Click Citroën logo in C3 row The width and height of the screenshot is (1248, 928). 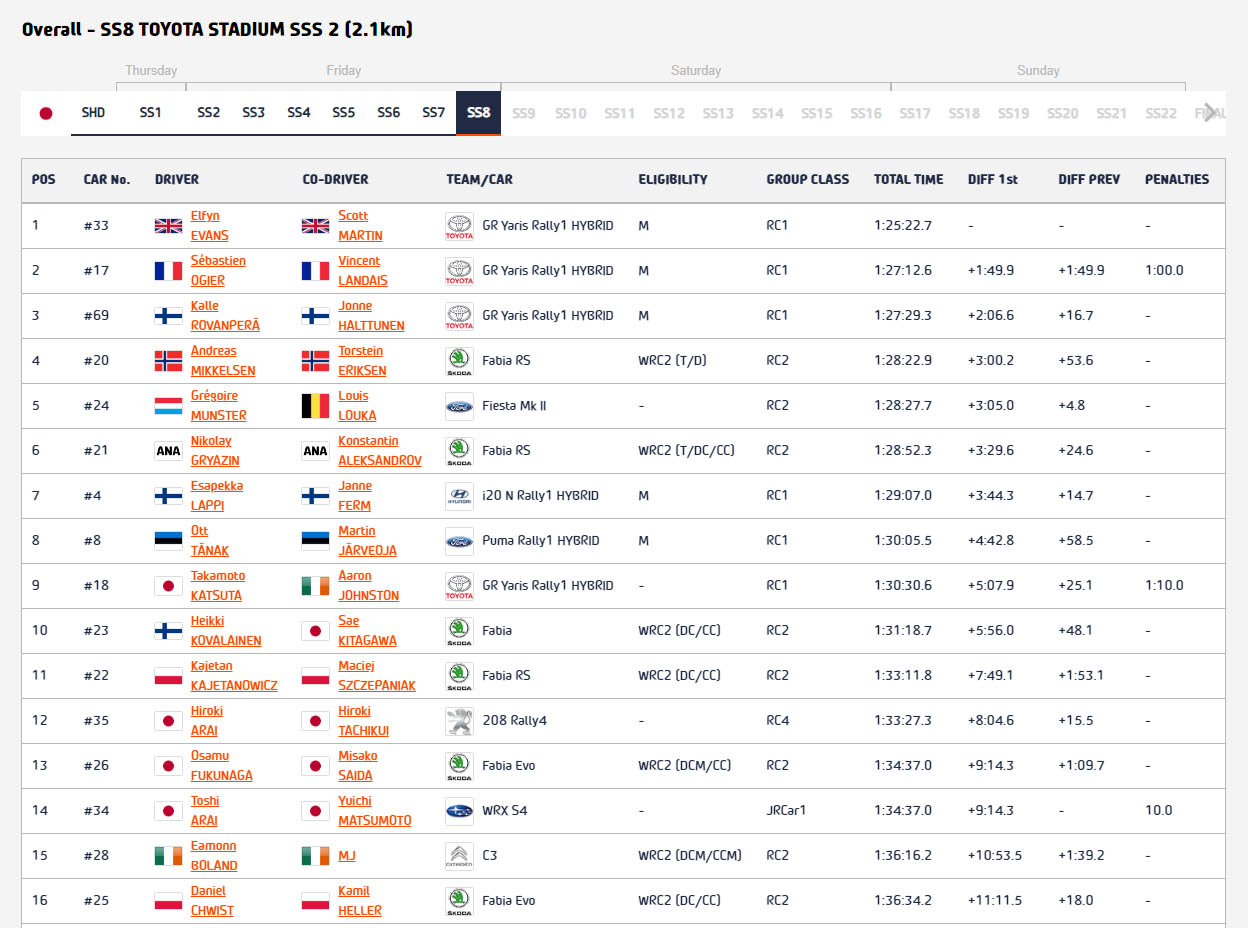pos(459,856)
